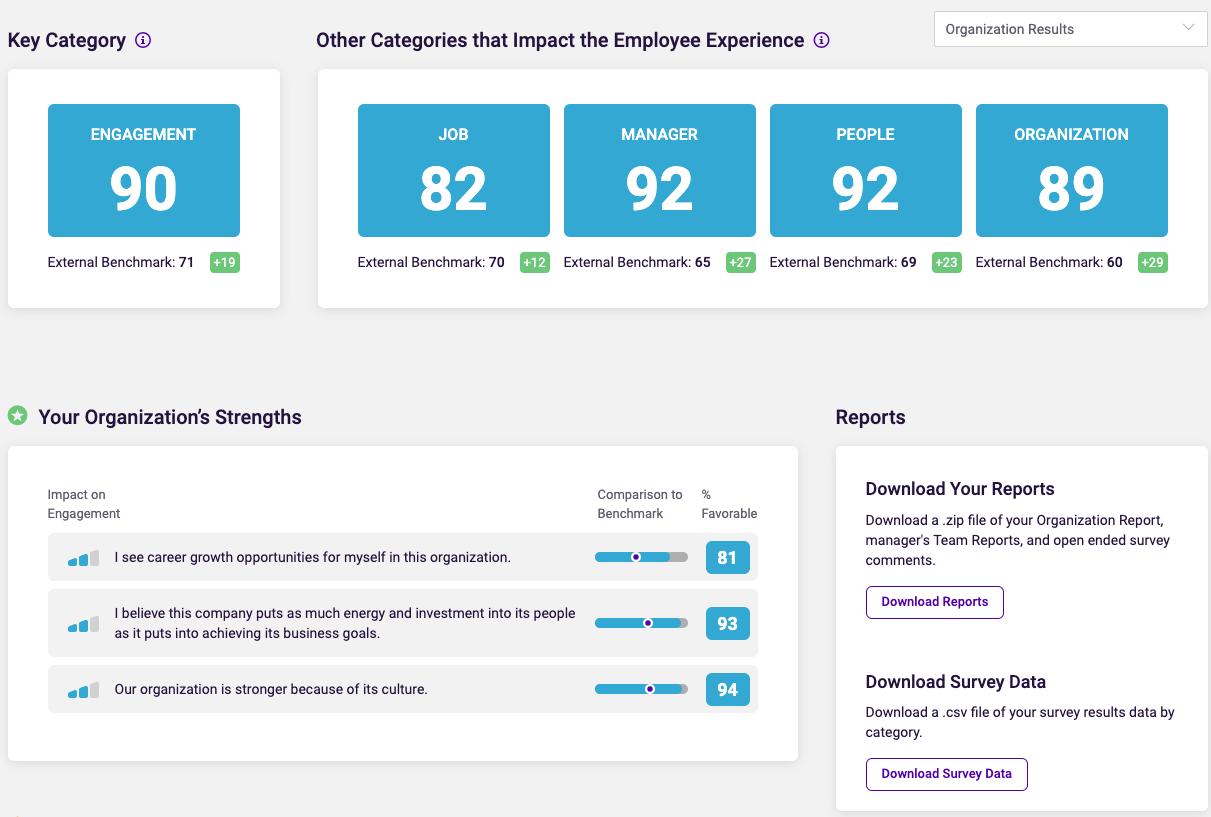Viewport: 1211px width, 817px height.
Task: Click the +29 Organization benchmark badge
Action: (x=1153, y=263)
